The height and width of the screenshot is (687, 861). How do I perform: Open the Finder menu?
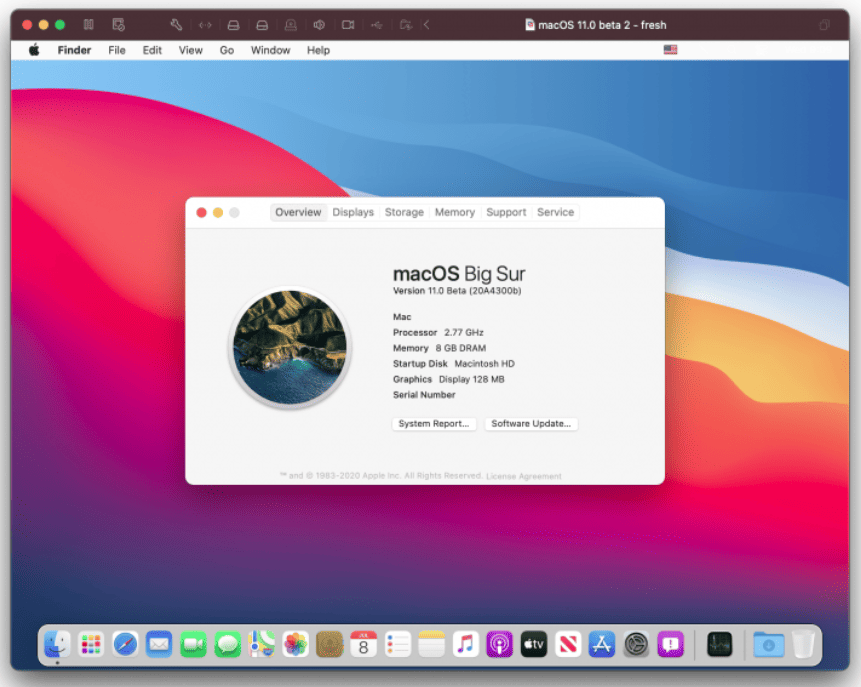74,50
